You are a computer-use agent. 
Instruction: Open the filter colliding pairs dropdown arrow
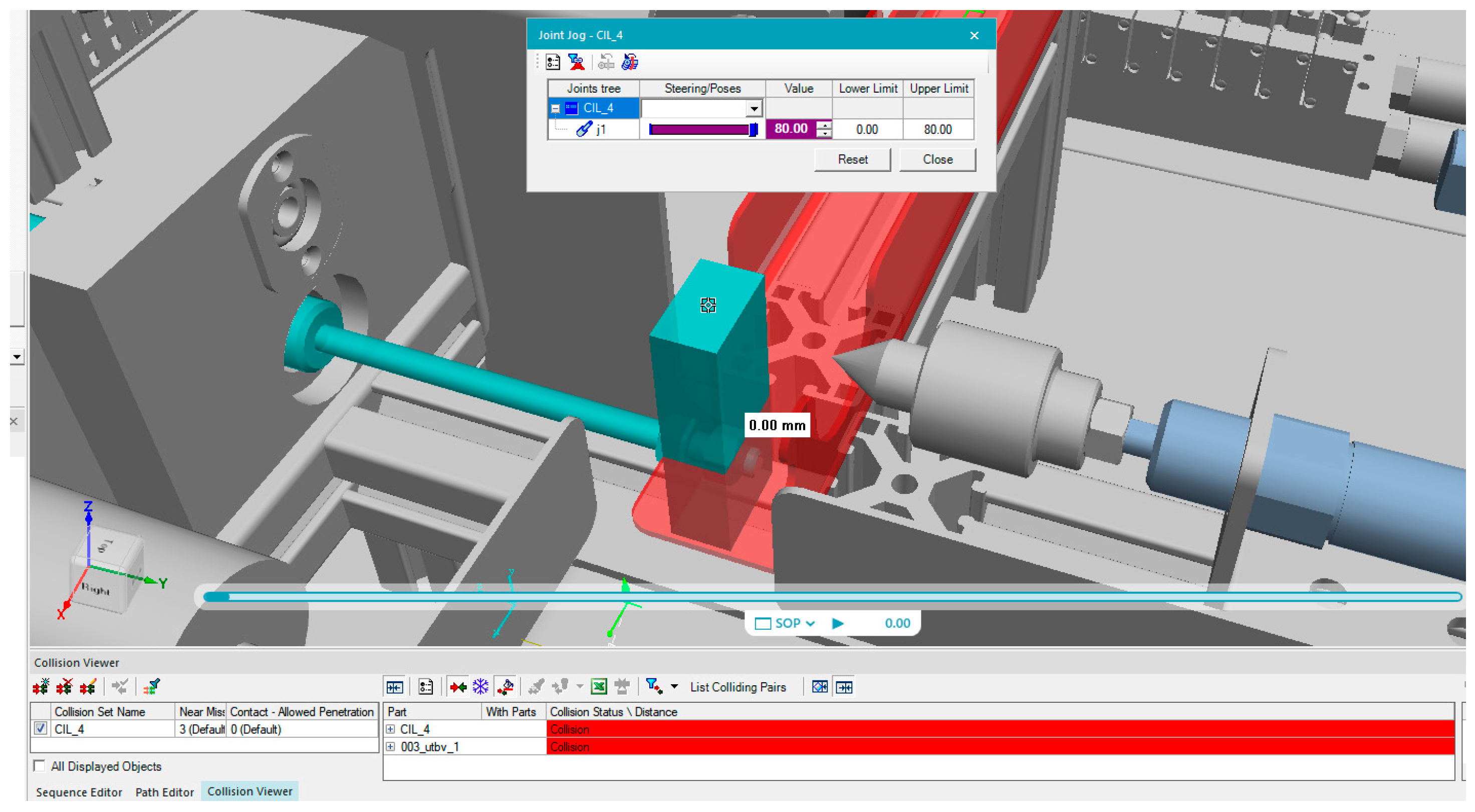pyautogui.click(x=674, y=687)
